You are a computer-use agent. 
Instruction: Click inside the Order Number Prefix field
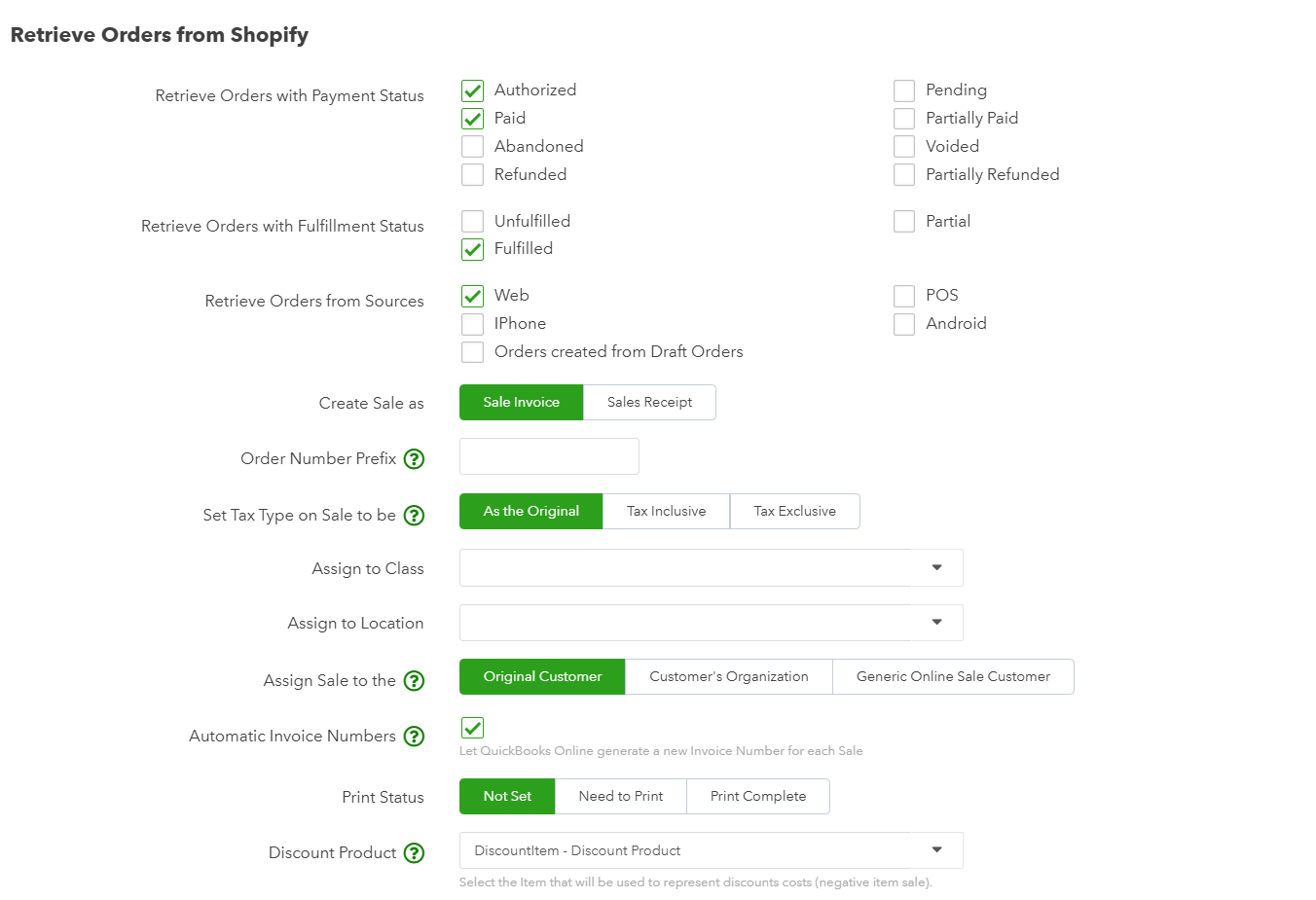coord(548,456)
